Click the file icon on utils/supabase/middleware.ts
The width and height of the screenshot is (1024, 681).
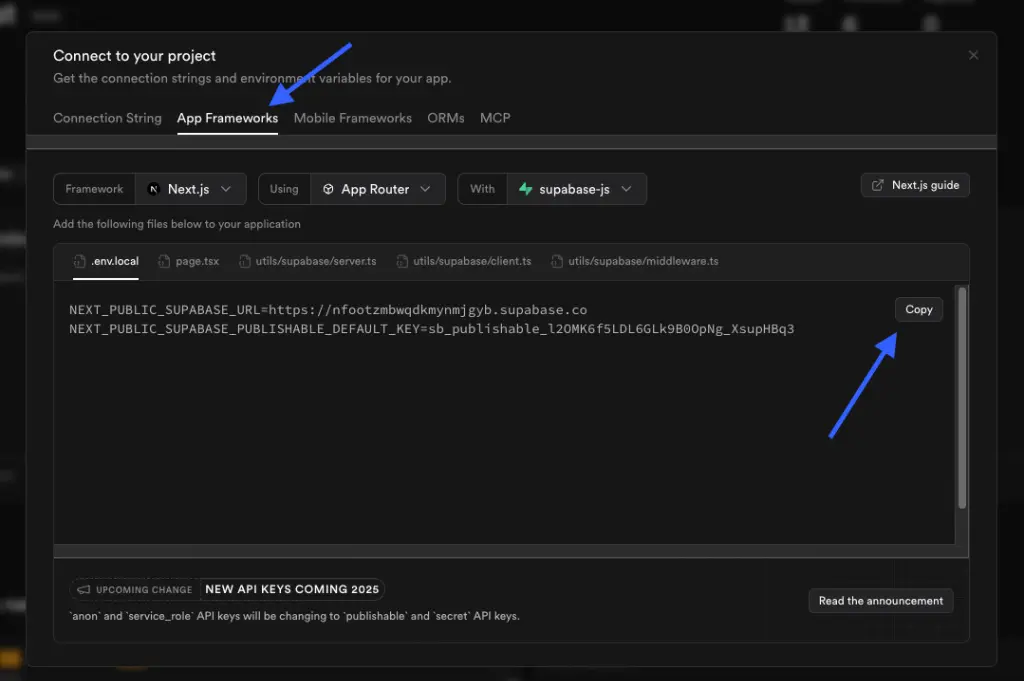pyautogui.click(x=556, y=261)
